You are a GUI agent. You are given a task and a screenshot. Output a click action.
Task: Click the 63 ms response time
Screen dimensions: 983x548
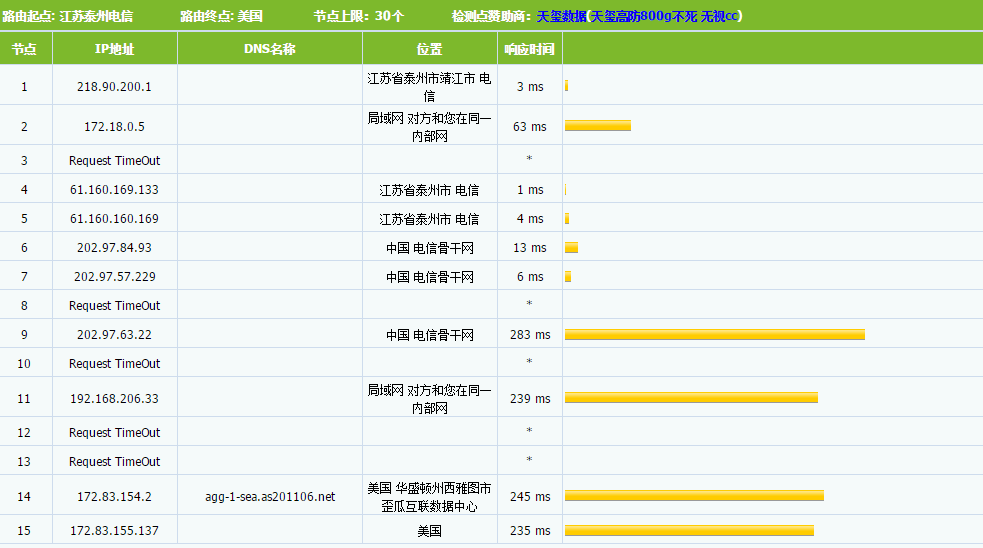(x=530, y=127)
